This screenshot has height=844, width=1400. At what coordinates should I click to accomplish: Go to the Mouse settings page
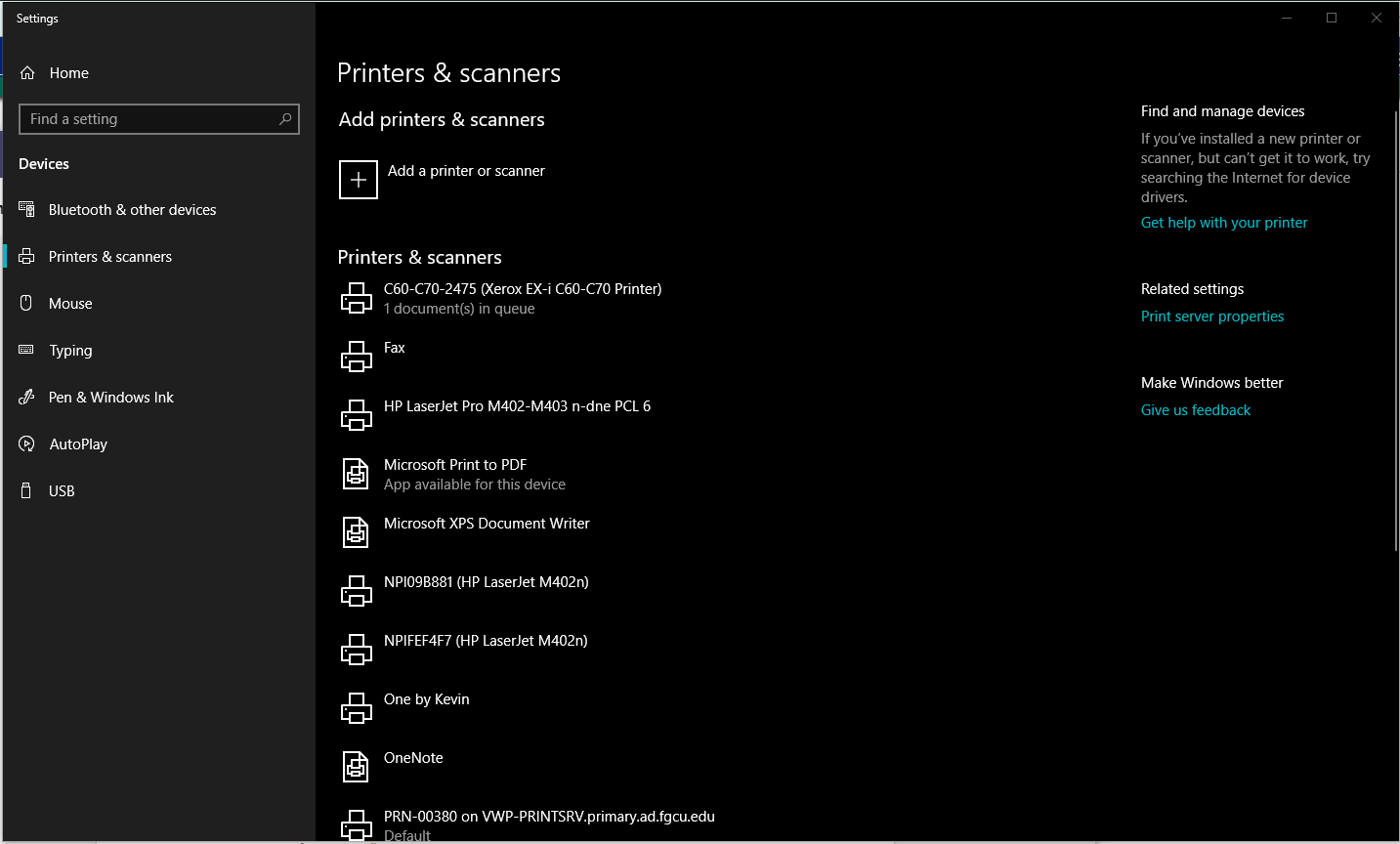click(70, 304)
